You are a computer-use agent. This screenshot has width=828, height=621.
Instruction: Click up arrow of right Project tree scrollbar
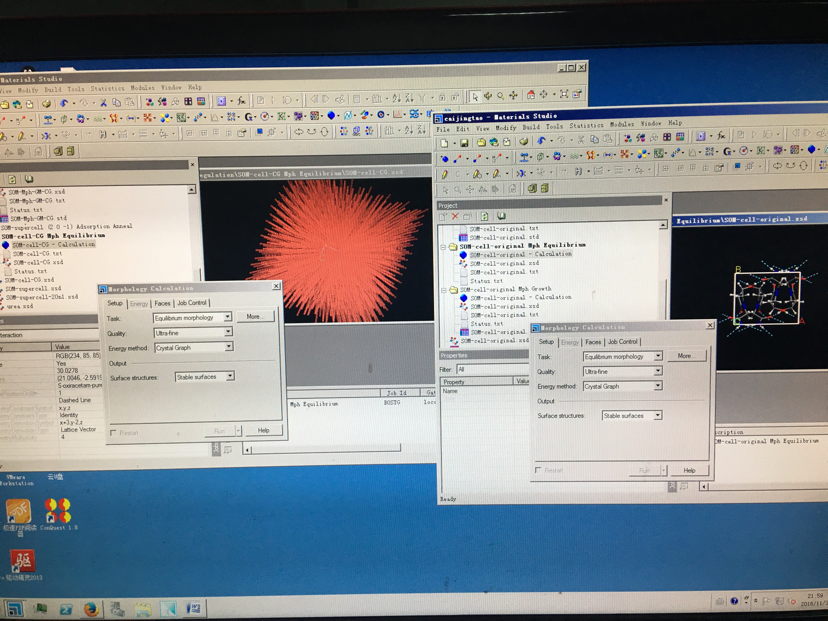point(663,225)
